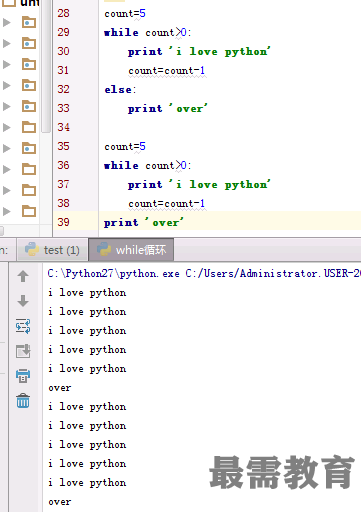This screenshot has height=512, width=361.
Task: Click 'count=count-1' on line 38
Action: [167, 204]
